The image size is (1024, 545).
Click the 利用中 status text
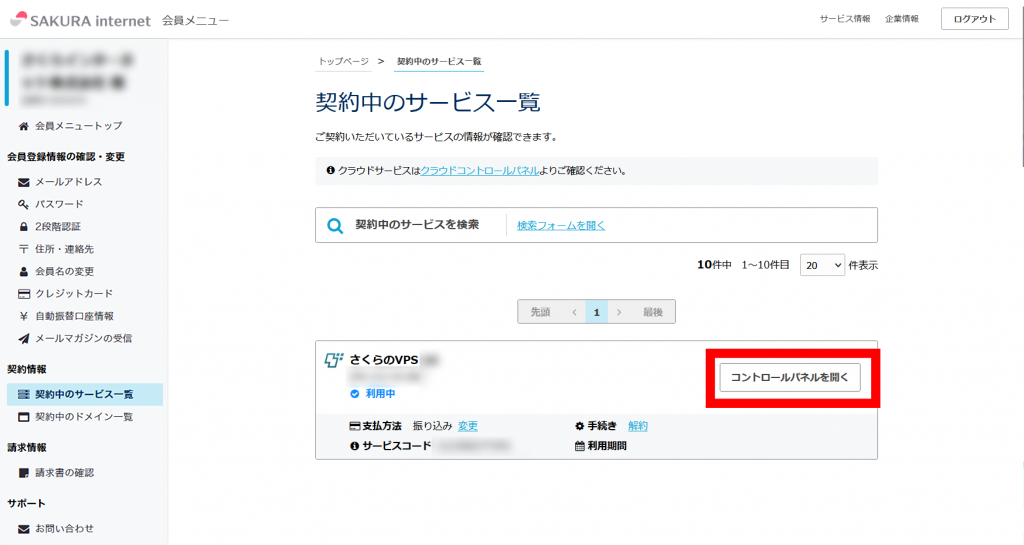[380, 394]
